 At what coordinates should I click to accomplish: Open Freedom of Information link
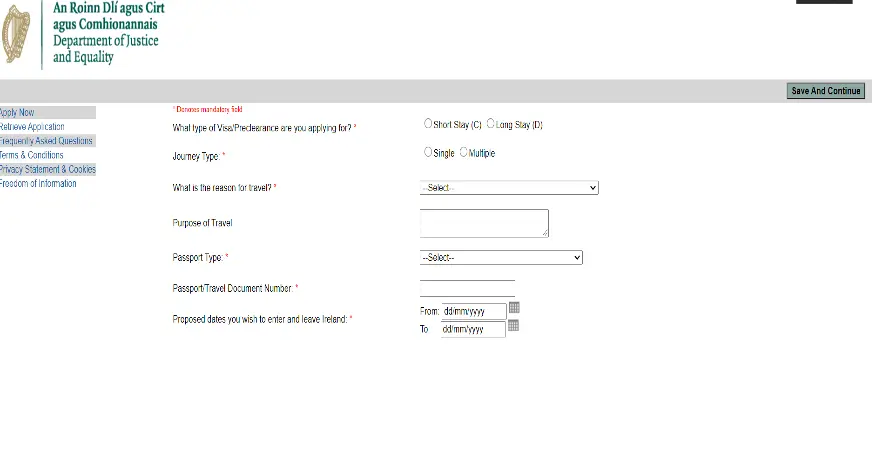point(38,184)
